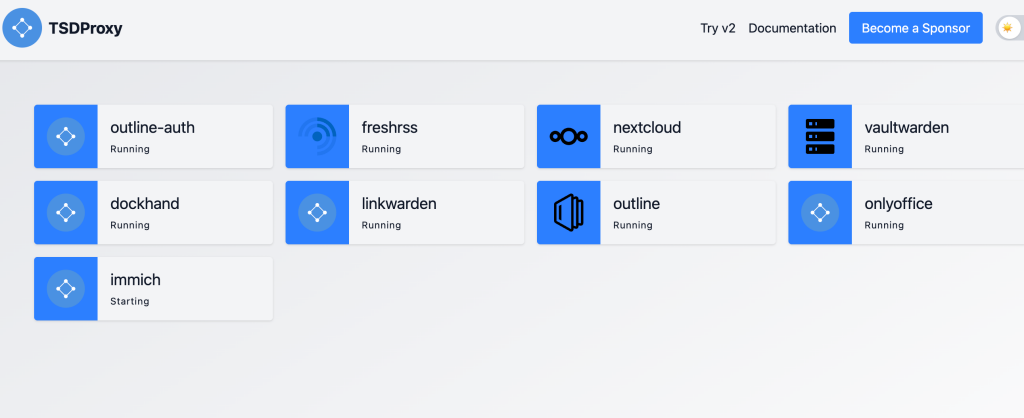Click the vaultwarden server icon
The width and height of the screenshot is (1024, 418).
[x=820, y=136]
